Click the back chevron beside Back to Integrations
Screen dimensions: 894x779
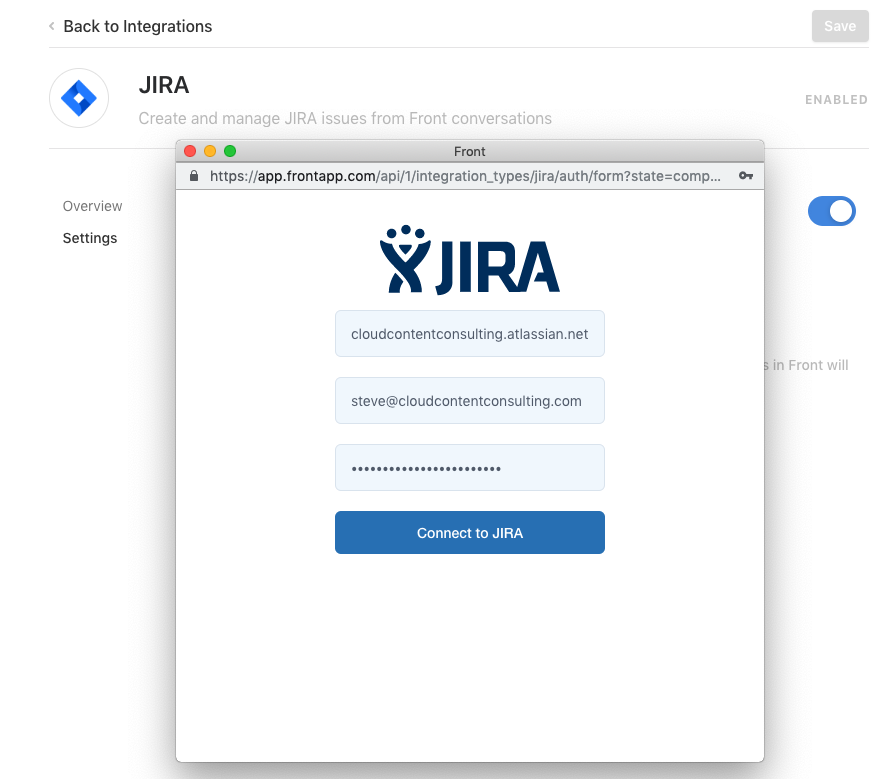pyautogui.click(x=52, y=26)
